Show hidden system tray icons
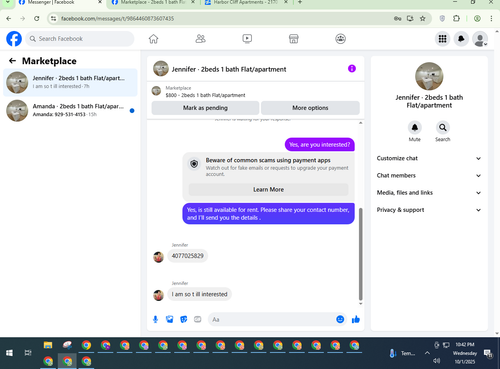 (427, 353)
